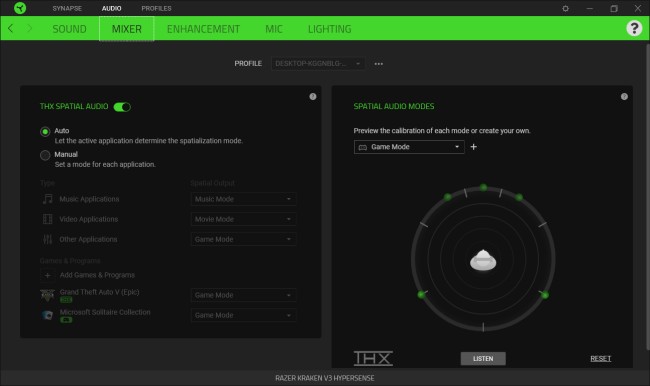Click the Video Applications film icon

point(48,219)
